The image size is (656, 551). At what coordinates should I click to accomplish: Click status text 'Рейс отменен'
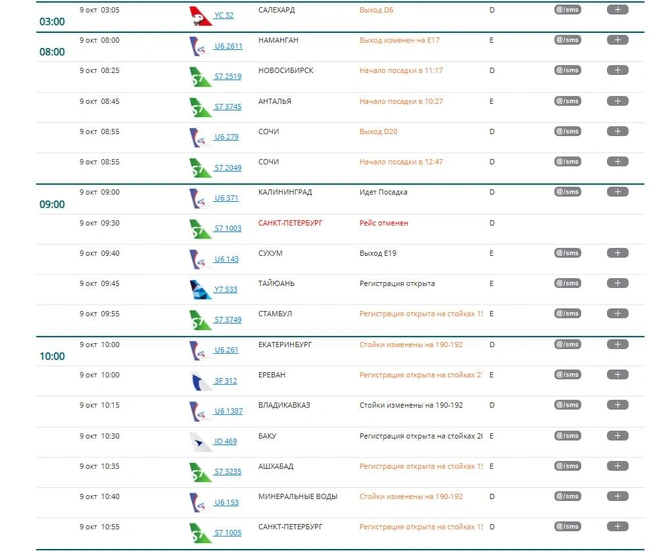[x=384, y=223]
